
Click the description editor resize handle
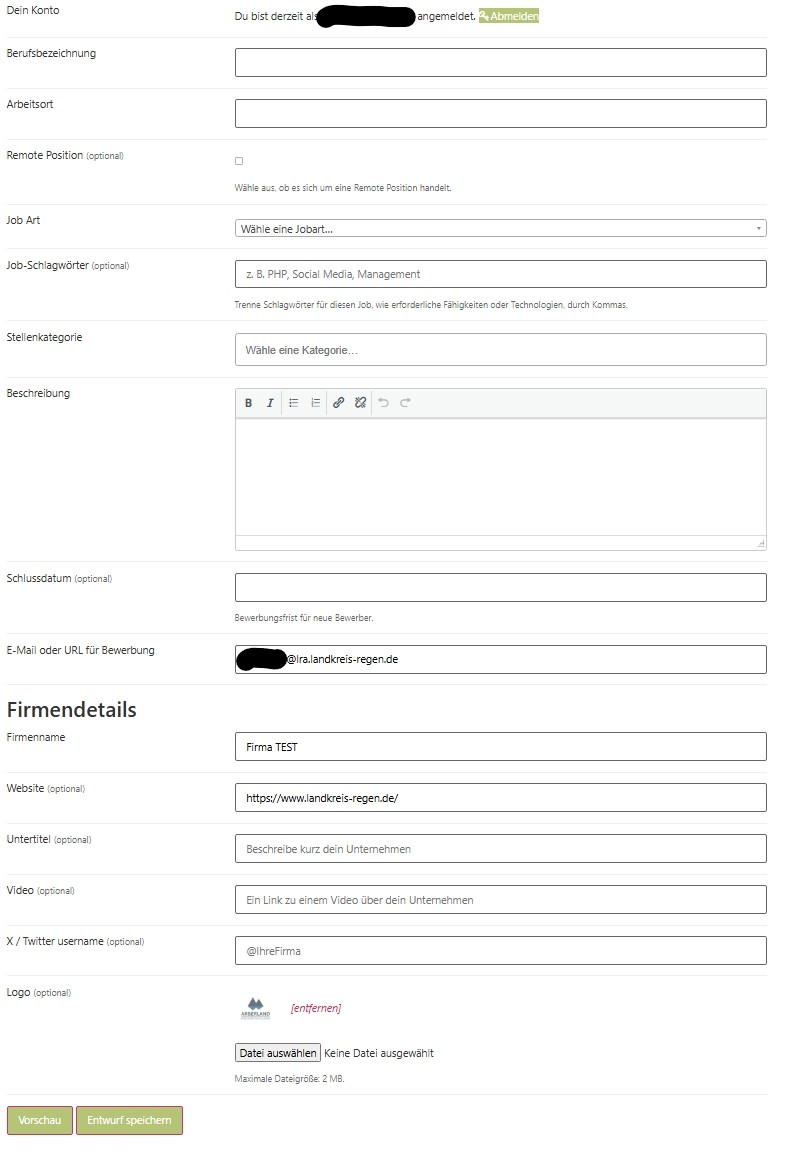tap(761, 544)
